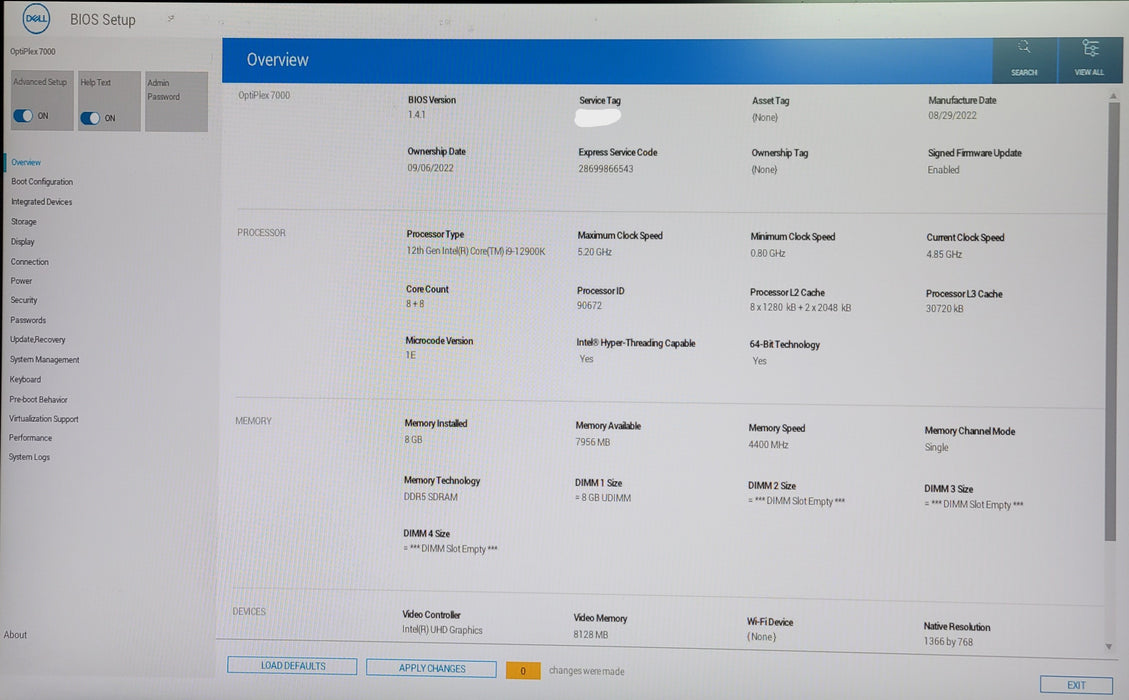The height and width of the screenshot is (700, 1129).
Task: Click Signed Firmware Update Enabled value
Action: [x=943, y=171]
